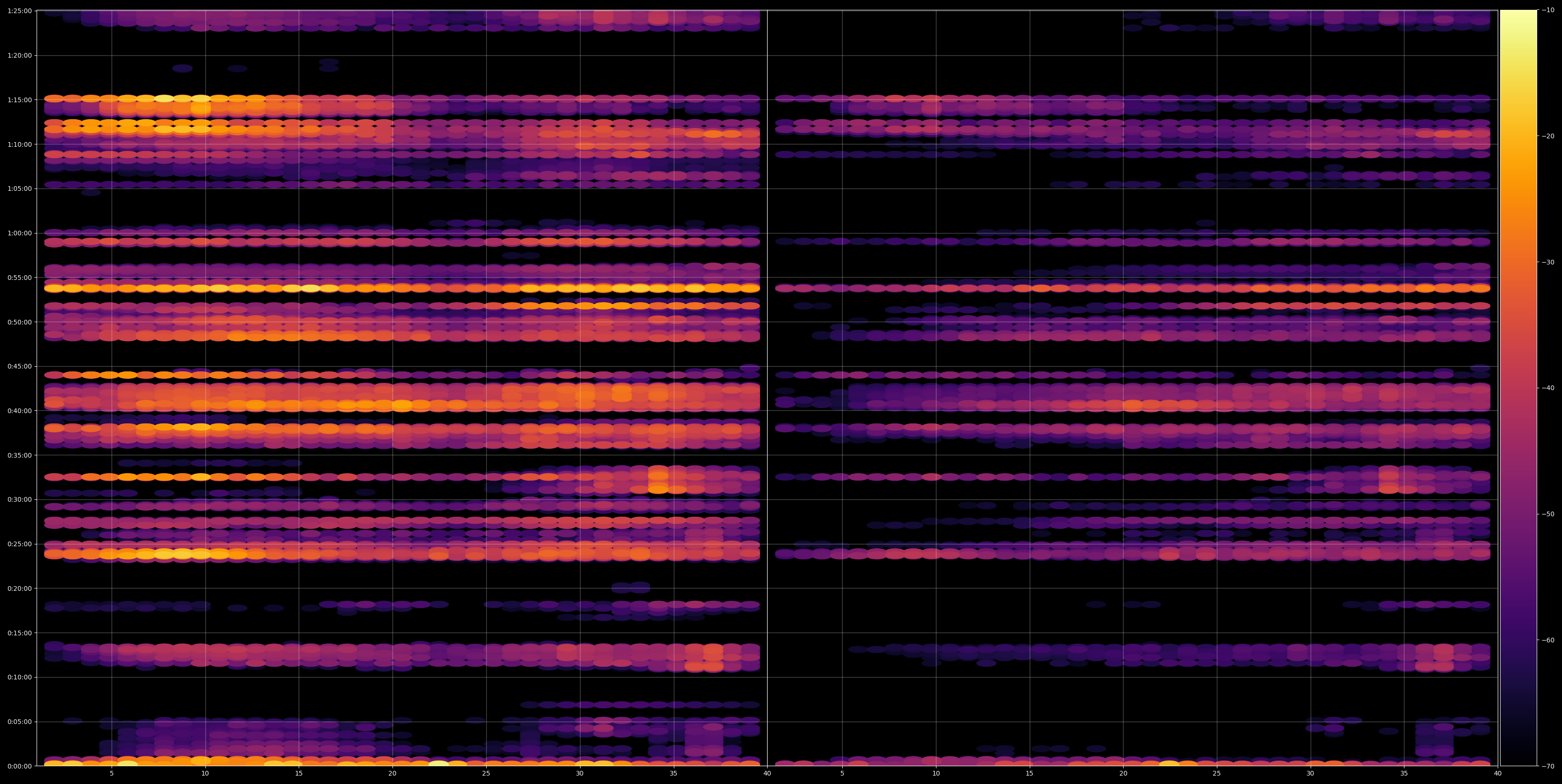
Task: Click the 0:15:00 time tick label
Action: [19, 633]
